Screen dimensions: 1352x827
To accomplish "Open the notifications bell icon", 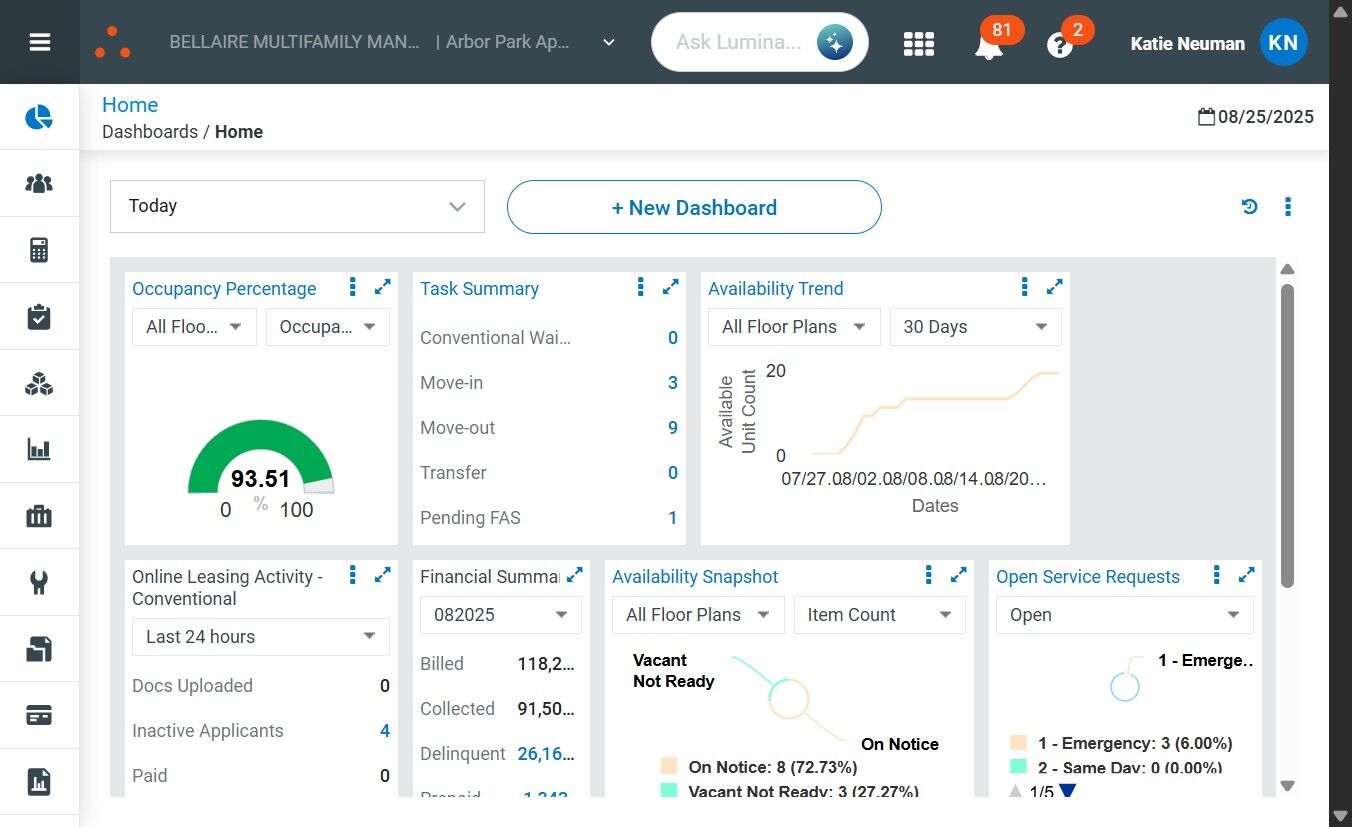I will pyautogui.click(x=988, y=44).
